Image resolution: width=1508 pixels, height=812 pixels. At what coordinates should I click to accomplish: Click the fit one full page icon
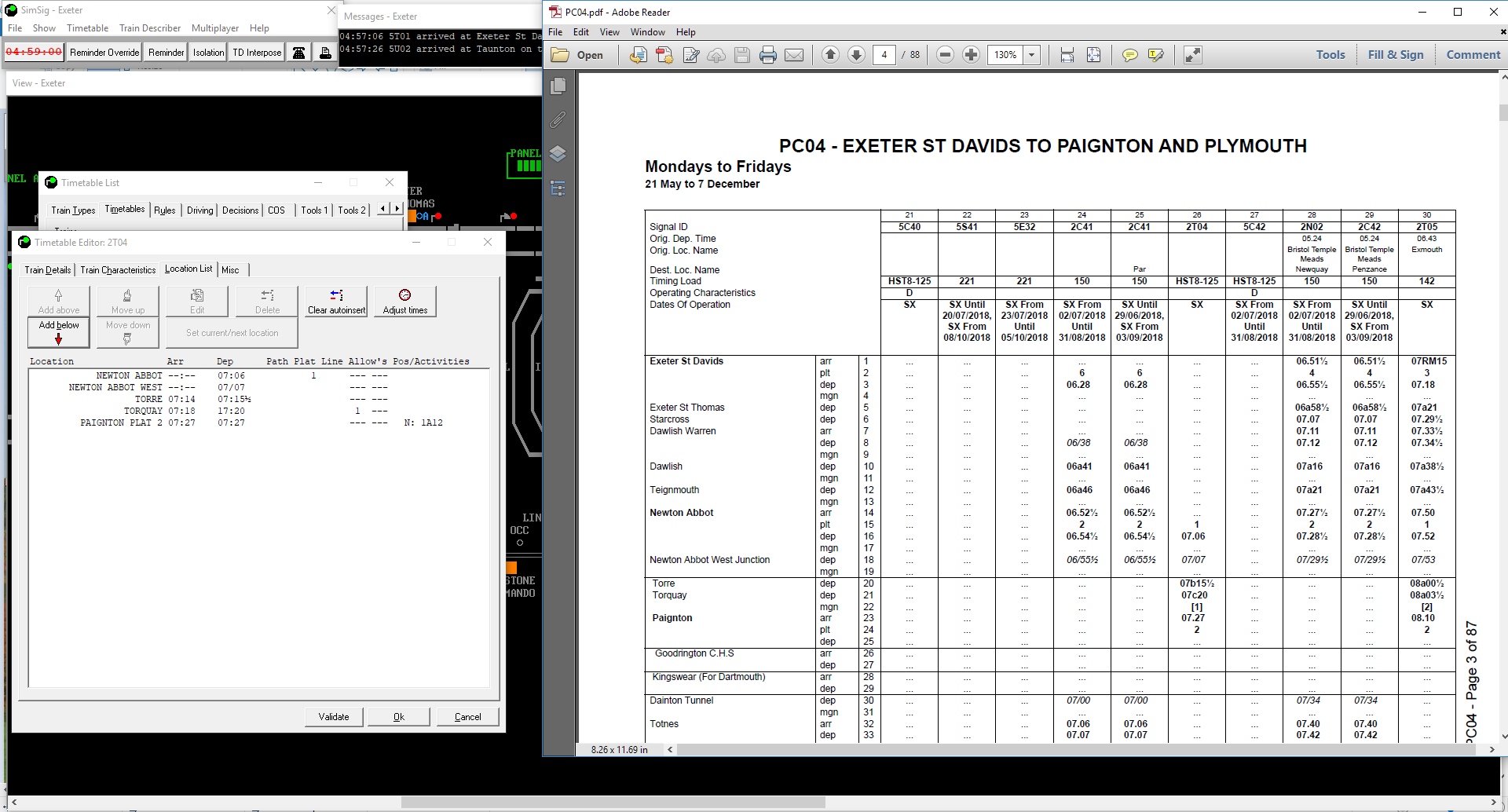pyautogui.click(x=1093, y=55)
